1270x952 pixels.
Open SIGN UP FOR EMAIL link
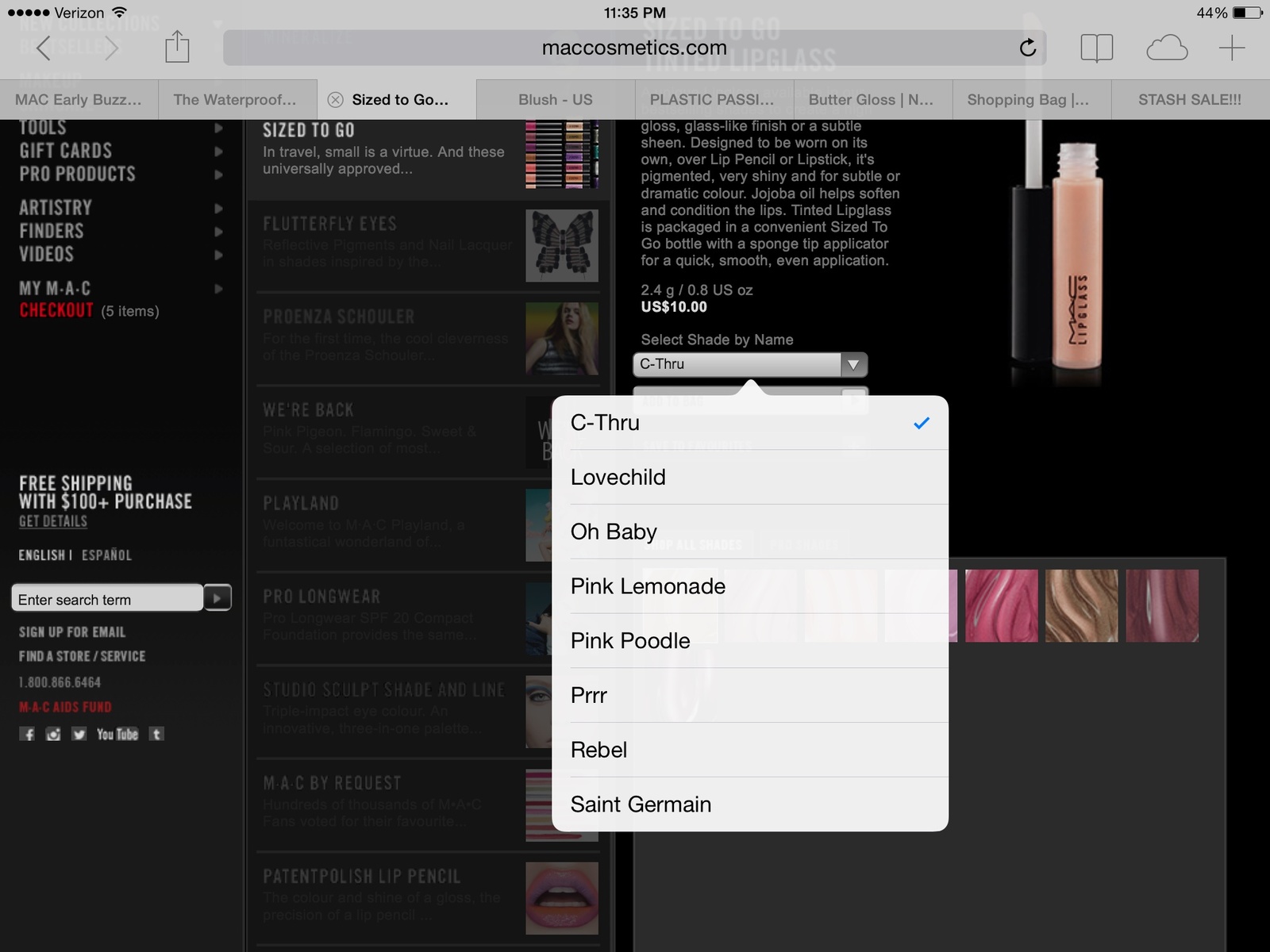pos(72,632)
